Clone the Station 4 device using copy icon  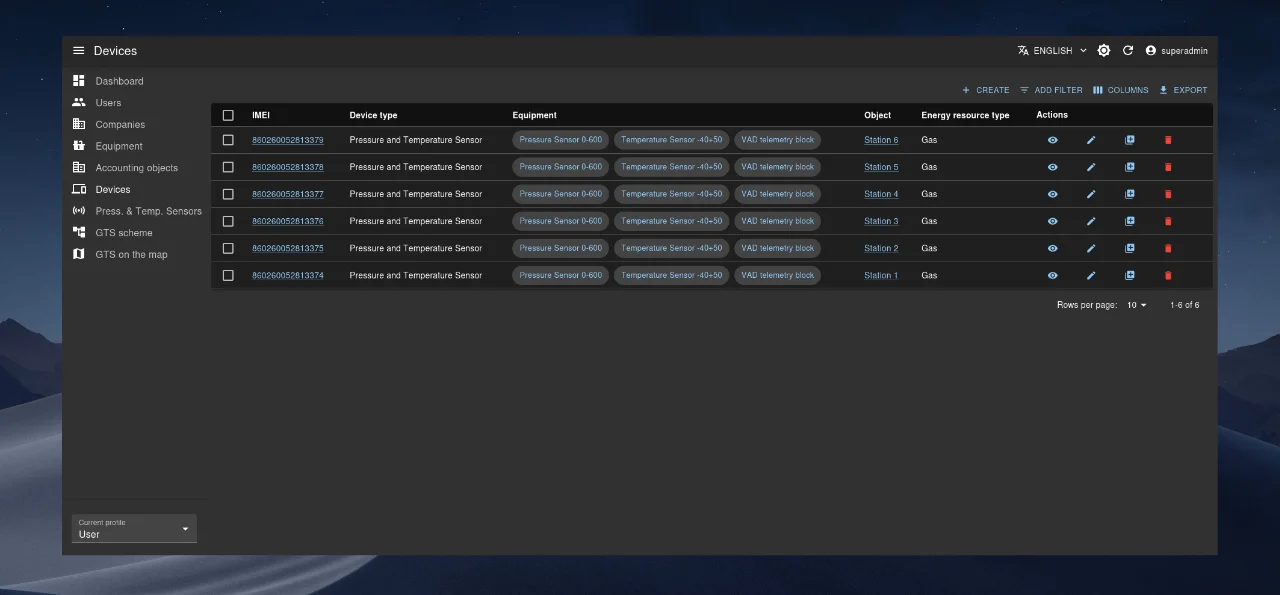pos(1130,194)
